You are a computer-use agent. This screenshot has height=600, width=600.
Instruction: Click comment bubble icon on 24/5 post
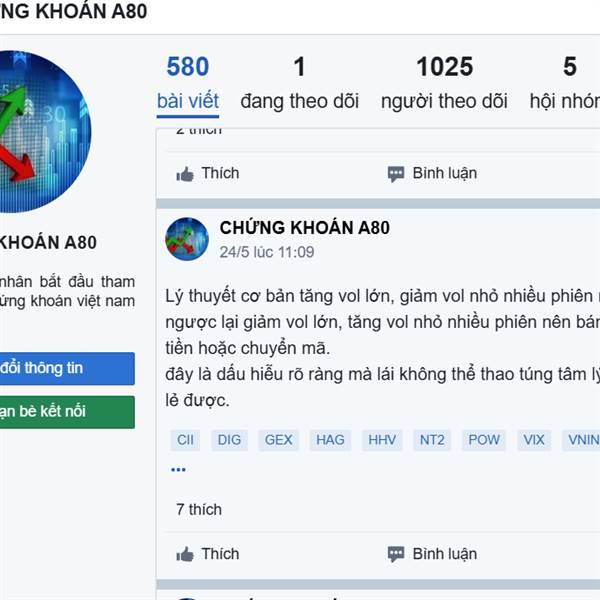(396, 554)
